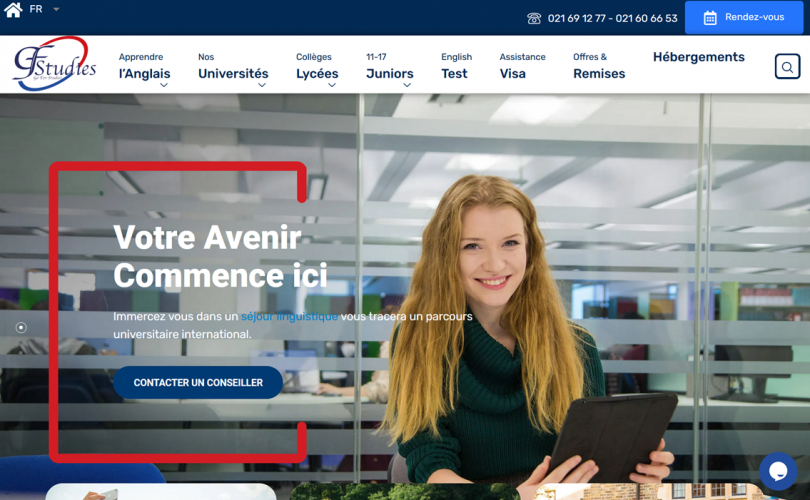The width and height of the screenshot is (810, 500).
Task: Open the GFStudies logo
Action: click(54, 64)
